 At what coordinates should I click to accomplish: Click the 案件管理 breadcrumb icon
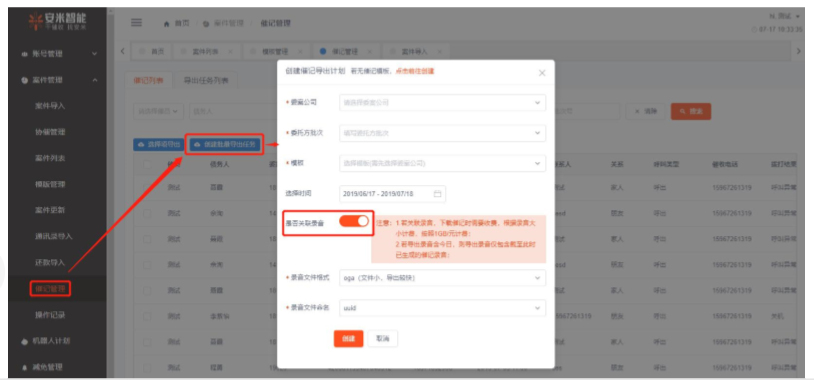(206, 24)
